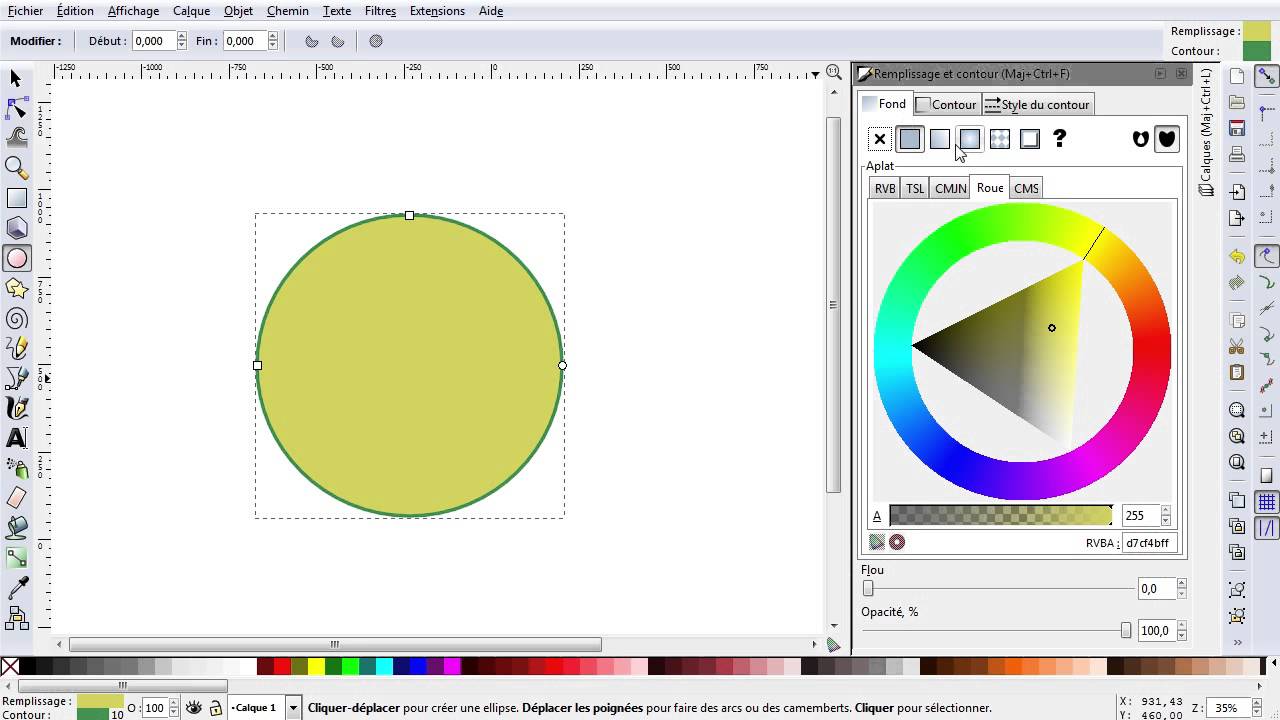
Task: Select the Paint Bucket tool
Action: tap(16, 528)
